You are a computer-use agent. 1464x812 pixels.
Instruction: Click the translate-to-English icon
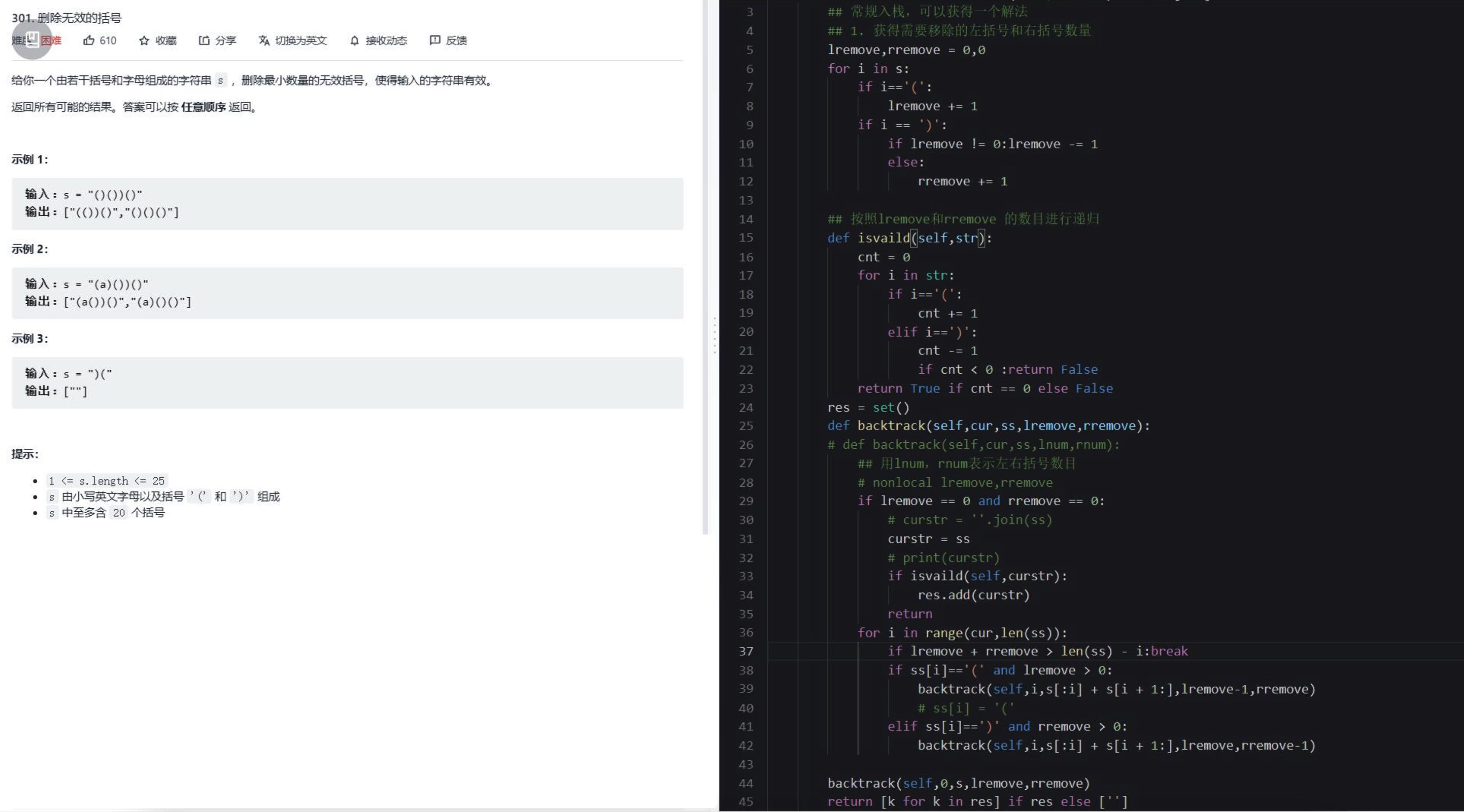pyautogui.click(x=264, y=40)
